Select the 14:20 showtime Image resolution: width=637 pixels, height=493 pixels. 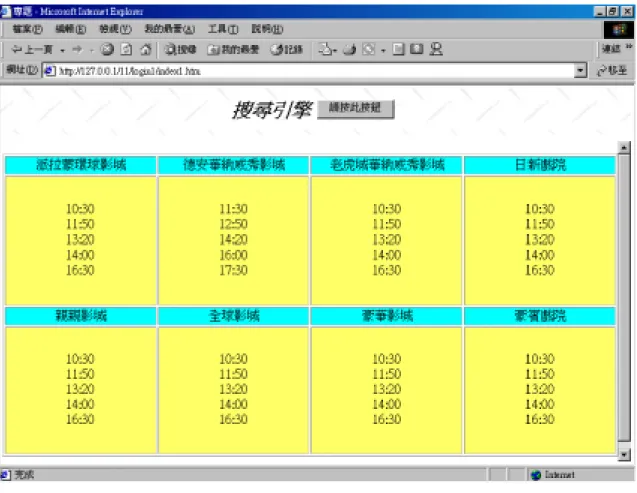[x=233, y=240]
